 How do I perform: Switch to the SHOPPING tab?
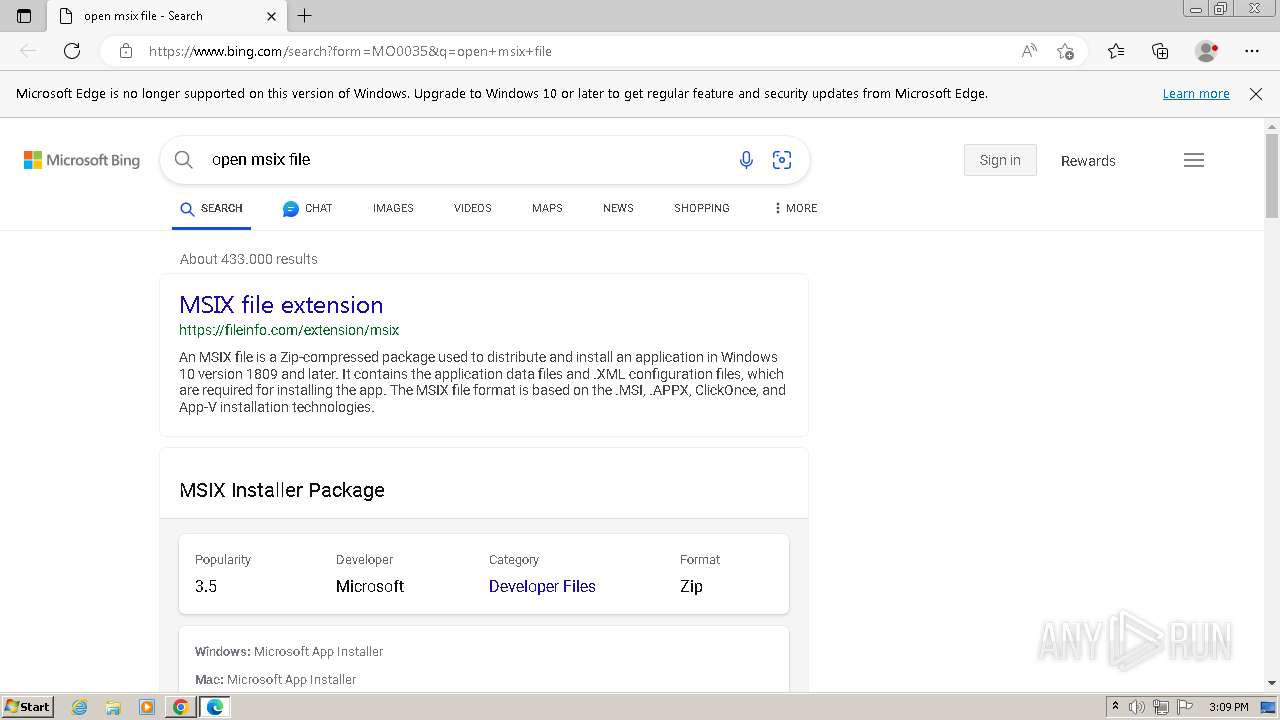[x=701, y=208]
